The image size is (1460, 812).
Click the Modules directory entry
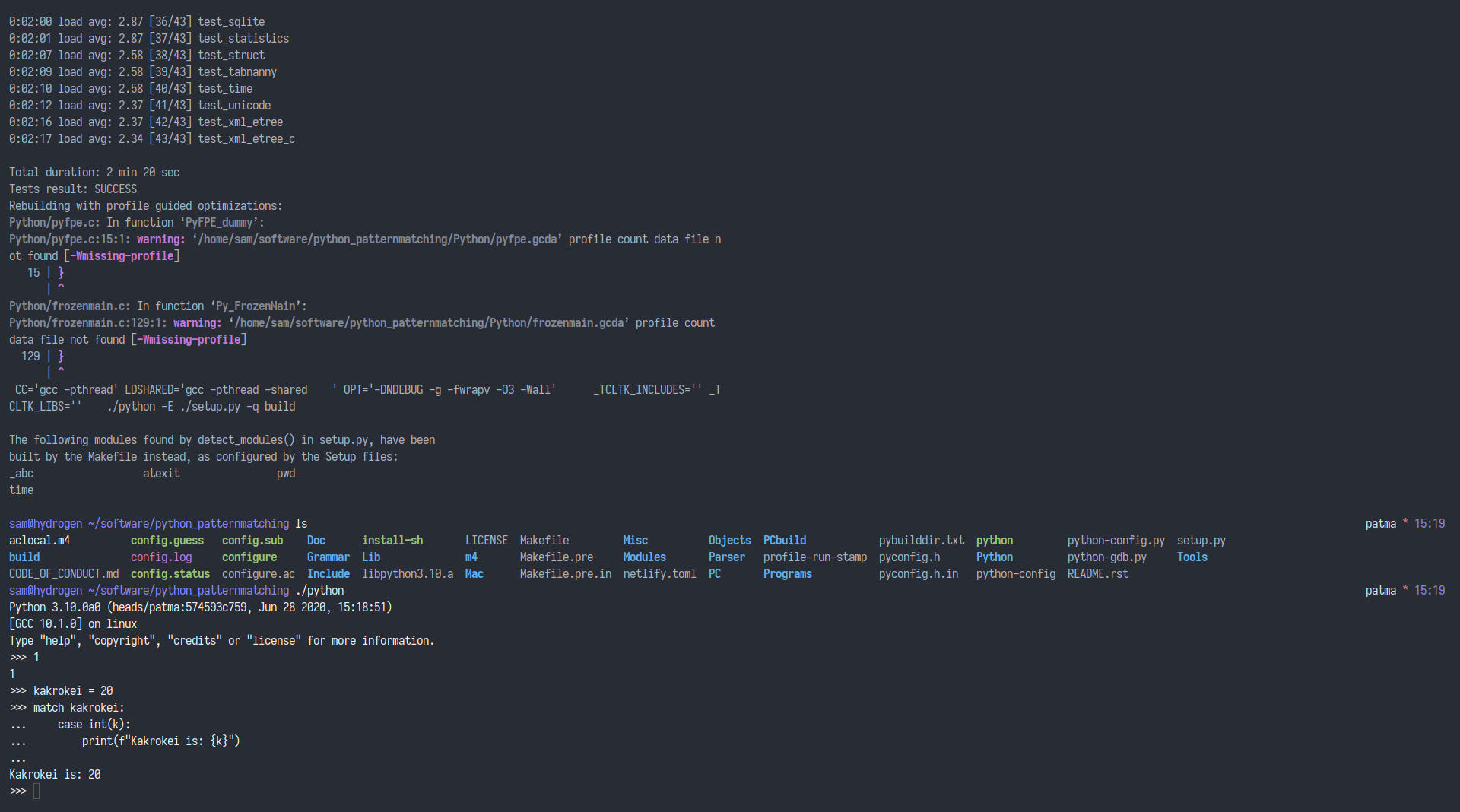pyautogui.click(x=644, y=557)
